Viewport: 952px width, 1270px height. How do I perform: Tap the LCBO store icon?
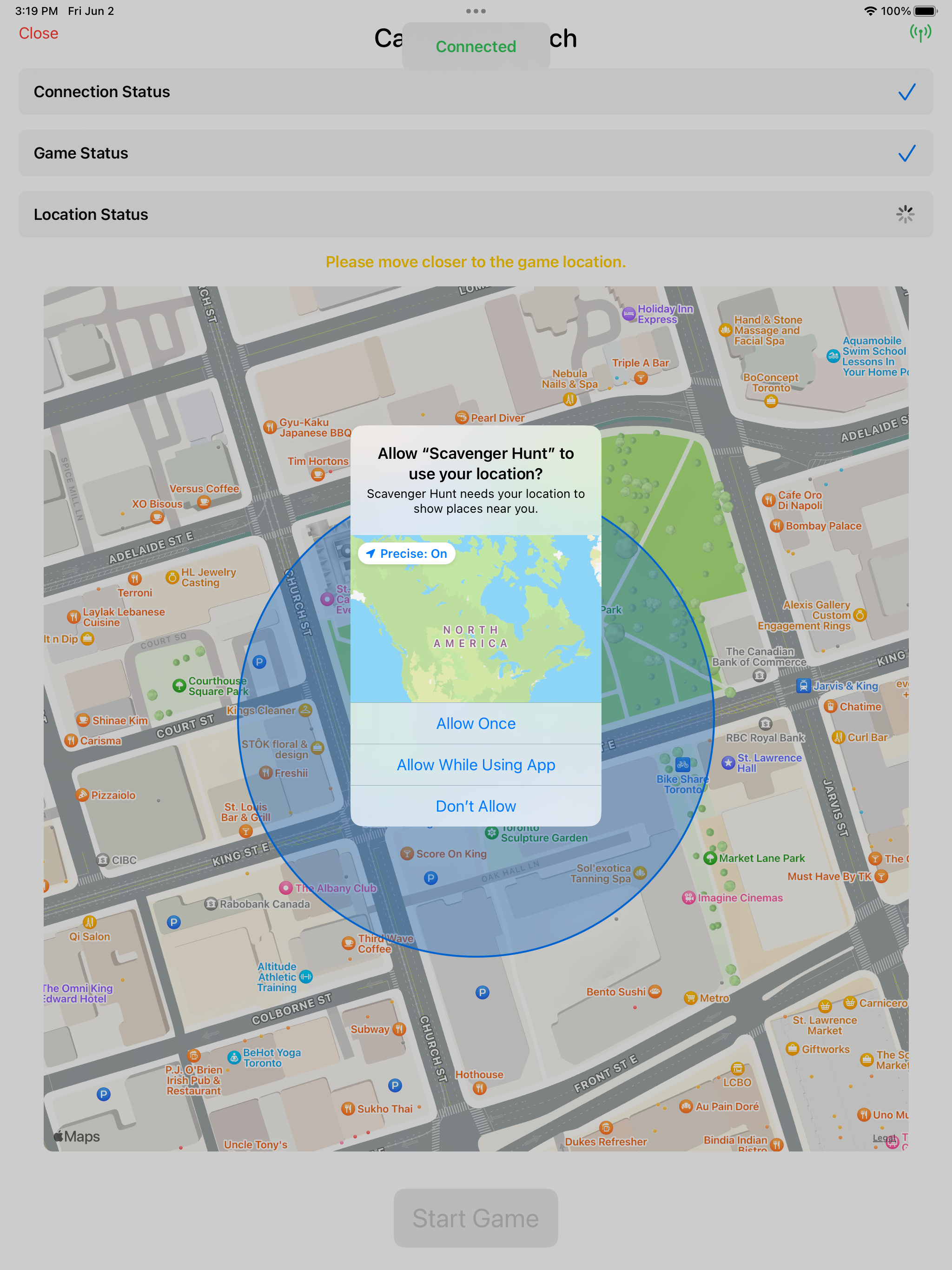(x=737, y=1068)
